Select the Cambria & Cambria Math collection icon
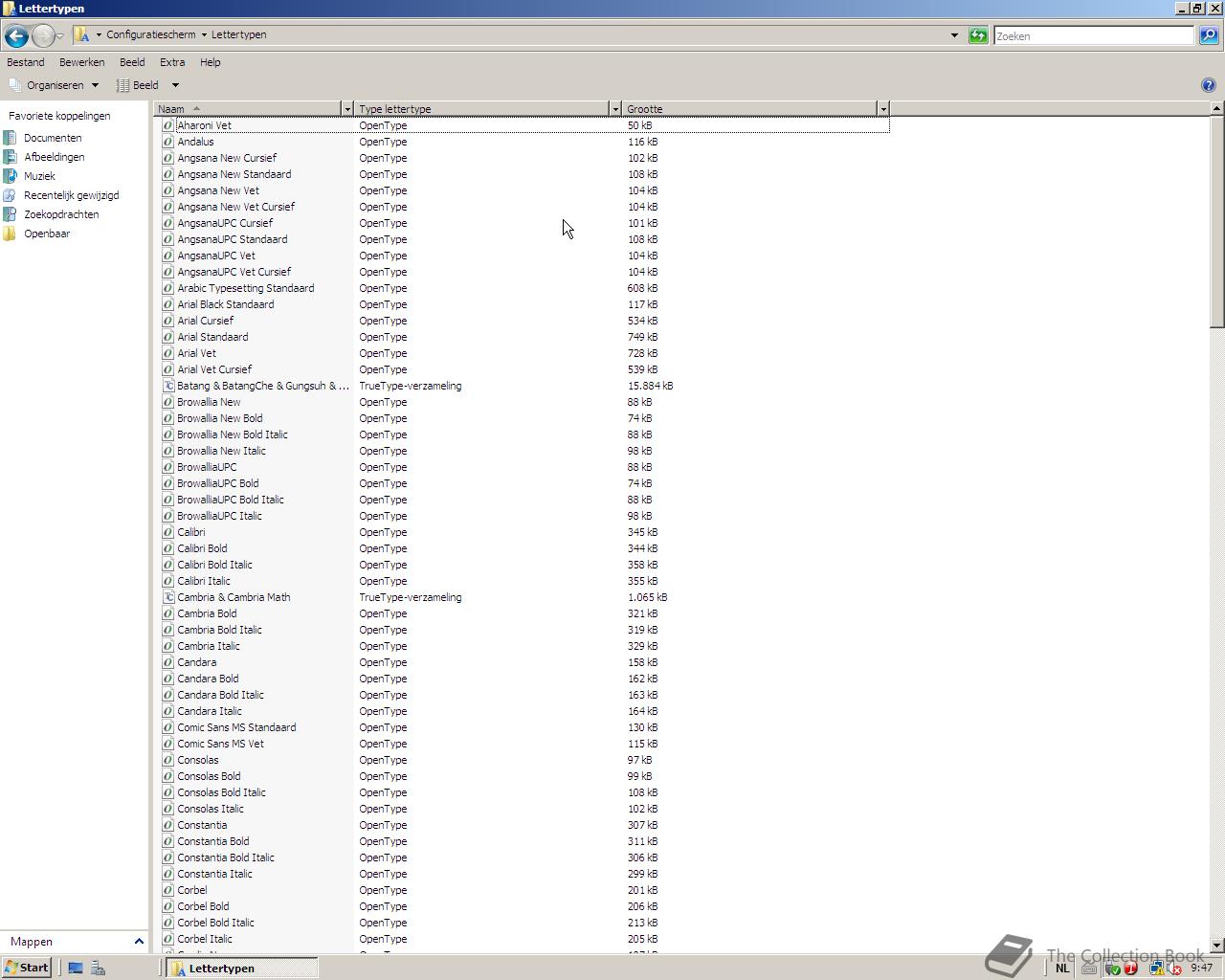The height and width of the screenshot is (980, 1225). click(x=168, y=597)
